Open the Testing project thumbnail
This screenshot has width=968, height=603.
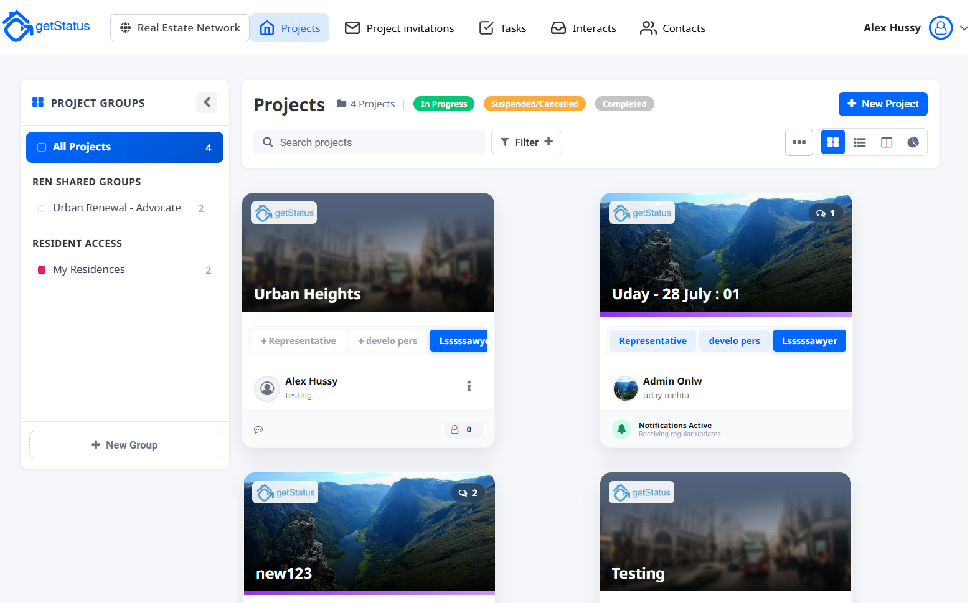(x=725, y=531)
